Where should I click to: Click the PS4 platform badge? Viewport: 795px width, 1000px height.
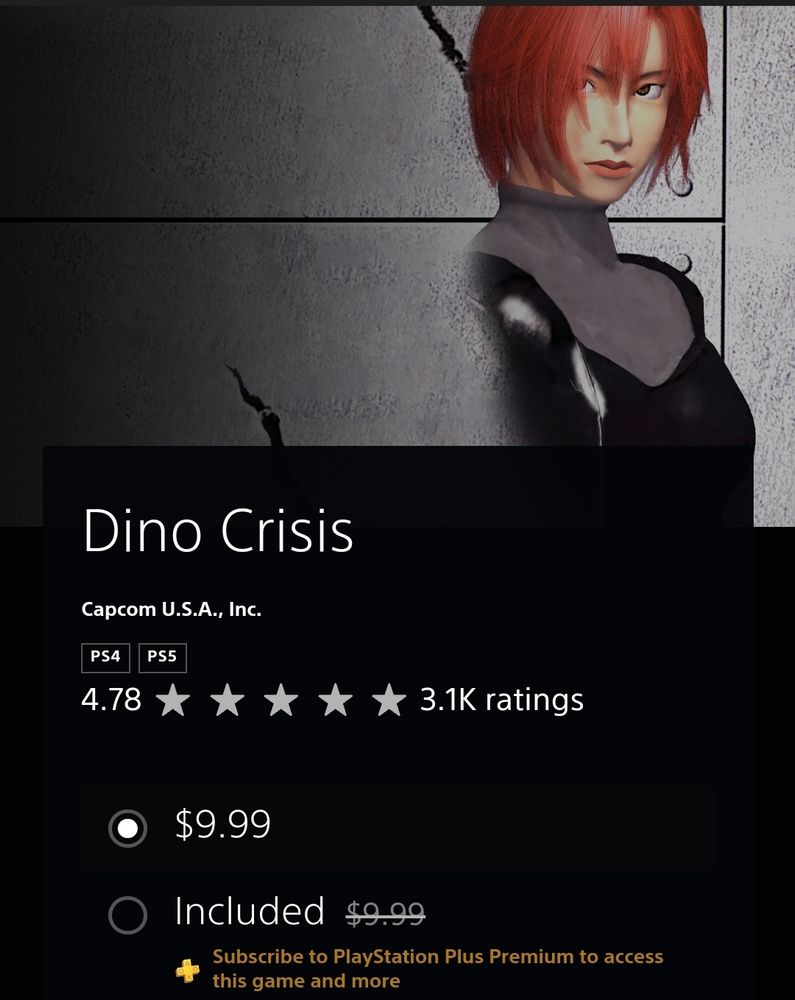105,658
